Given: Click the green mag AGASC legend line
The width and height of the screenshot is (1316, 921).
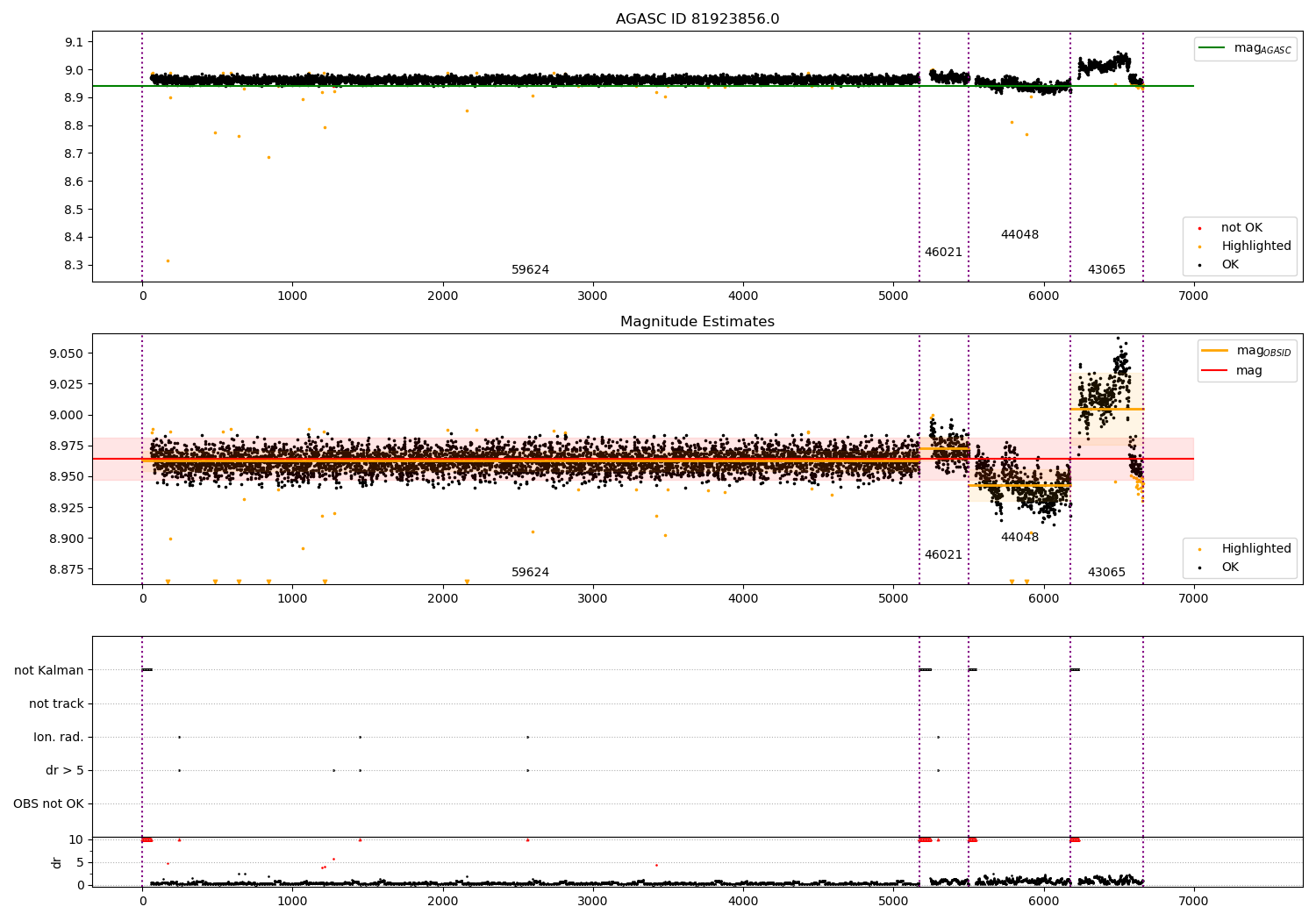Looking at the screenshot, I should (x=1213, y=48).
